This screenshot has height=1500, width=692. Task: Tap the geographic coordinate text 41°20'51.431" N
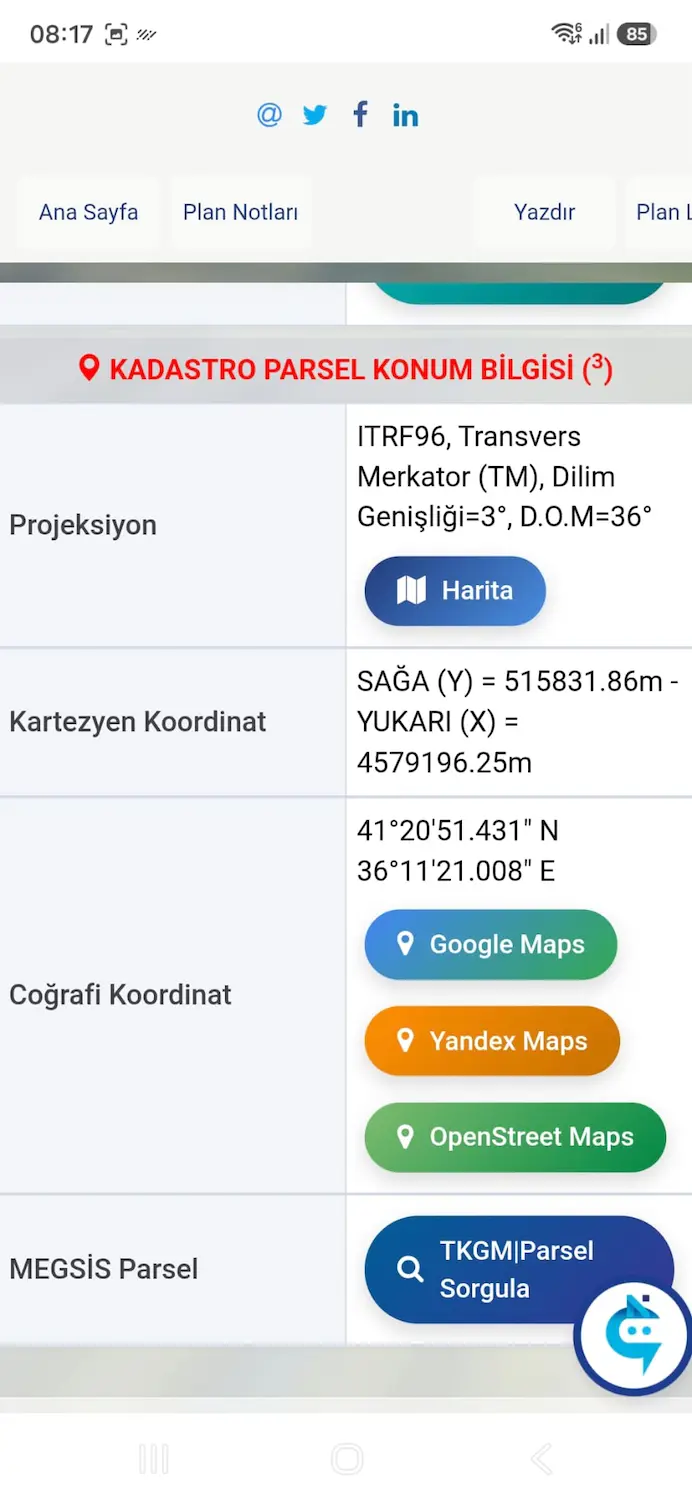pyautogui.click(x=458, y=830)
